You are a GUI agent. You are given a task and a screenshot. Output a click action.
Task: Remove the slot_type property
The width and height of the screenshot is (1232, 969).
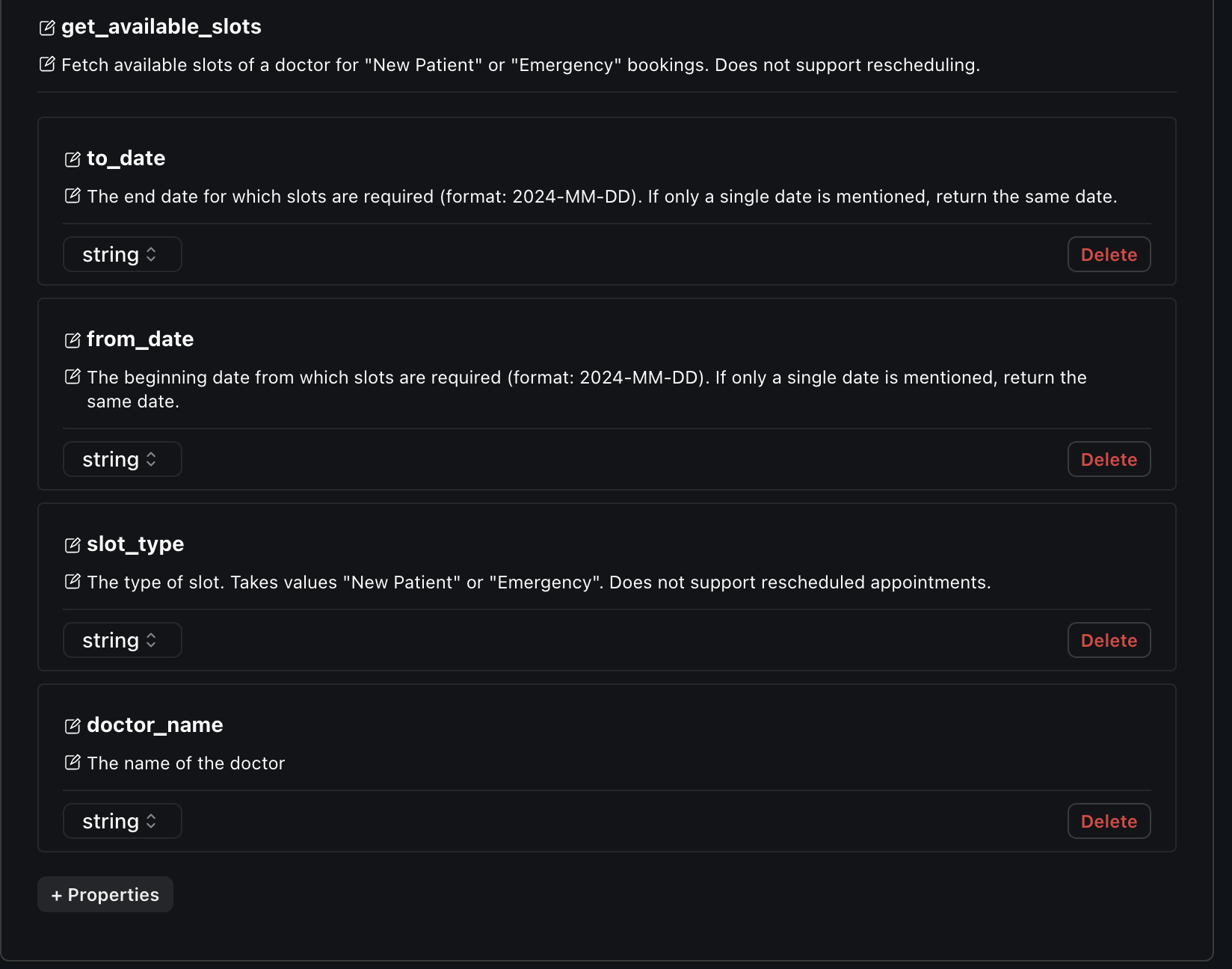[x=1109, y=640]
